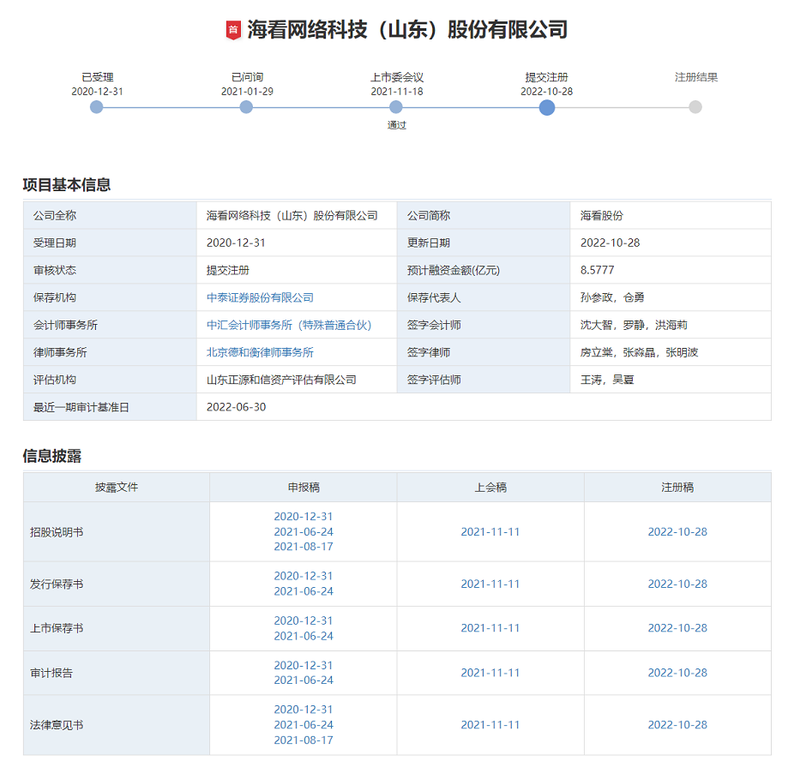Open 发行保荐书 注册稿 dated 2022-10-28

(x=678, y=584)
